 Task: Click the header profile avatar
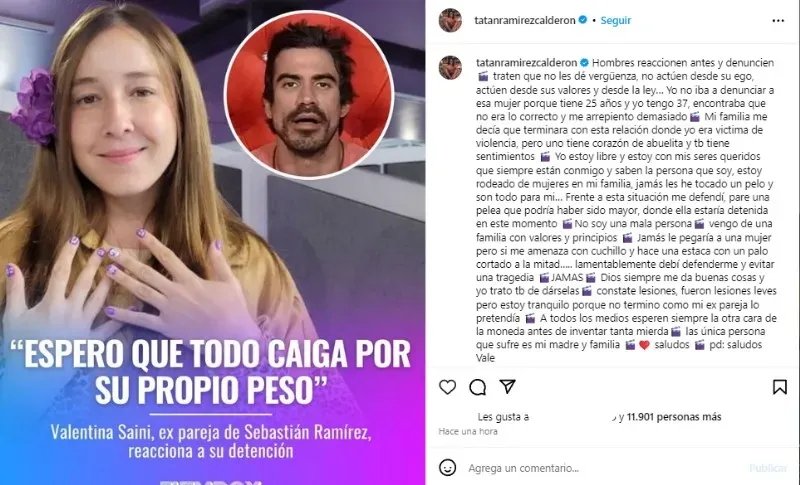click(450, 20)
